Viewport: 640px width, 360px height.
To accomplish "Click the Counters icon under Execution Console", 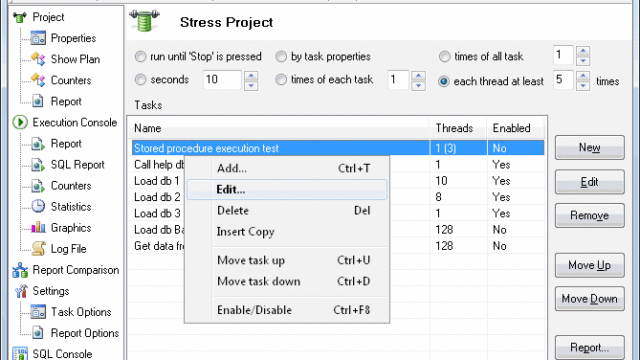I will [x=38, y=186].
